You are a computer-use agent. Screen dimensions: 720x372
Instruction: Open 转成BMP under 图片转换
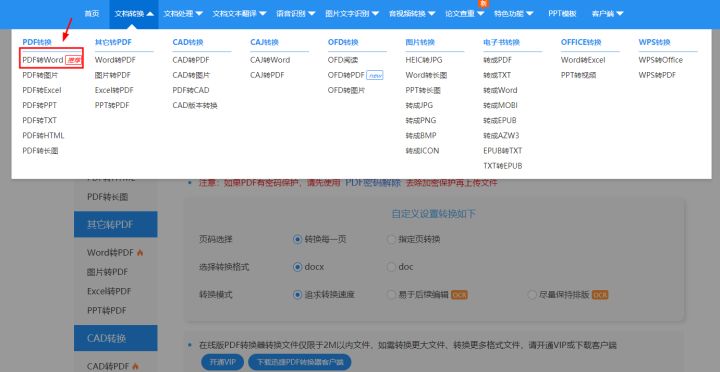point(421,135)
